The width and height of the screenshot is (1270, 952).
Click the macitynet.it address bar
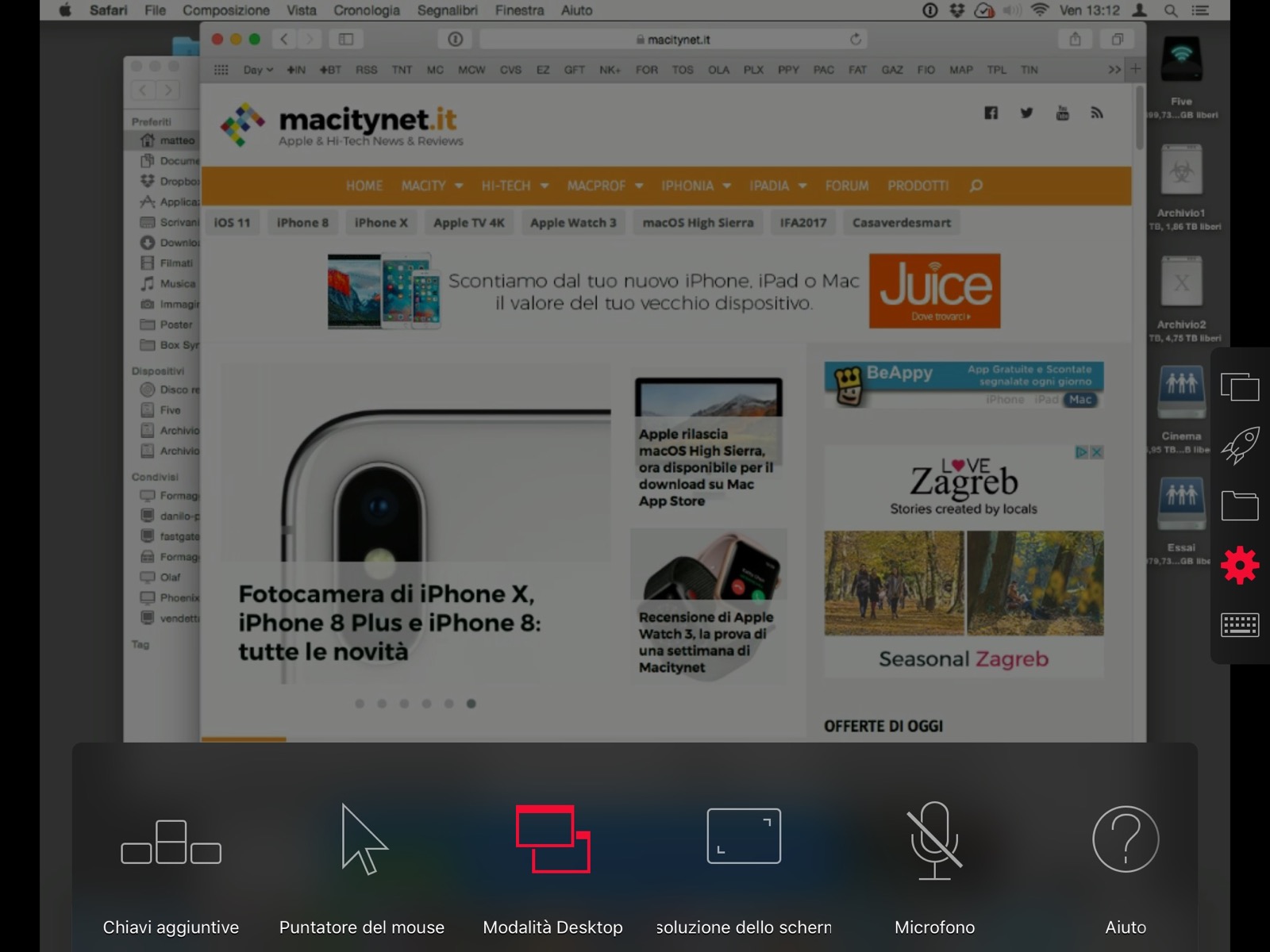click(x=673, y=39)
